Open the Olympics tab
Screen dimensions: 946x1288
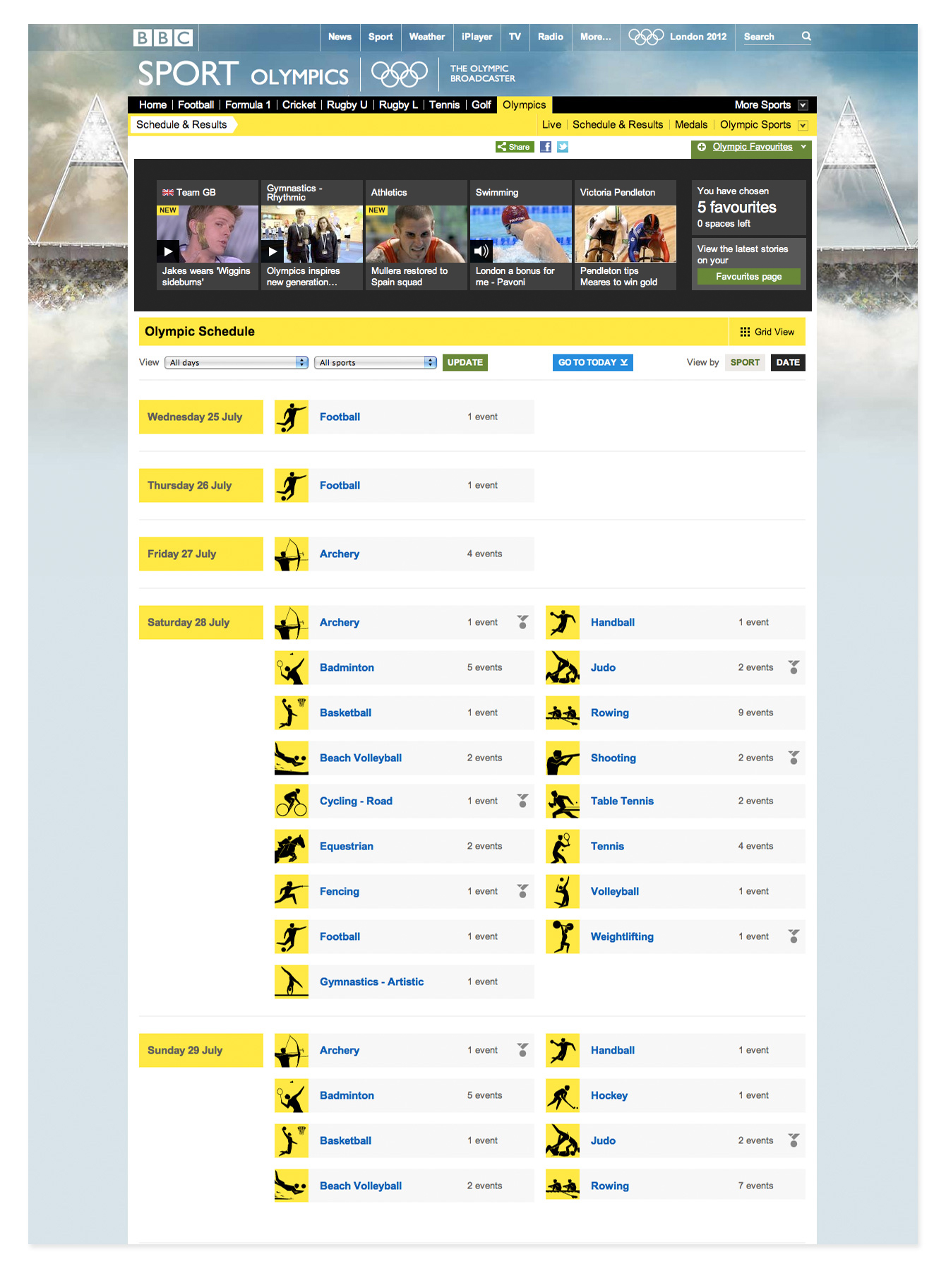tap(525, 105)
